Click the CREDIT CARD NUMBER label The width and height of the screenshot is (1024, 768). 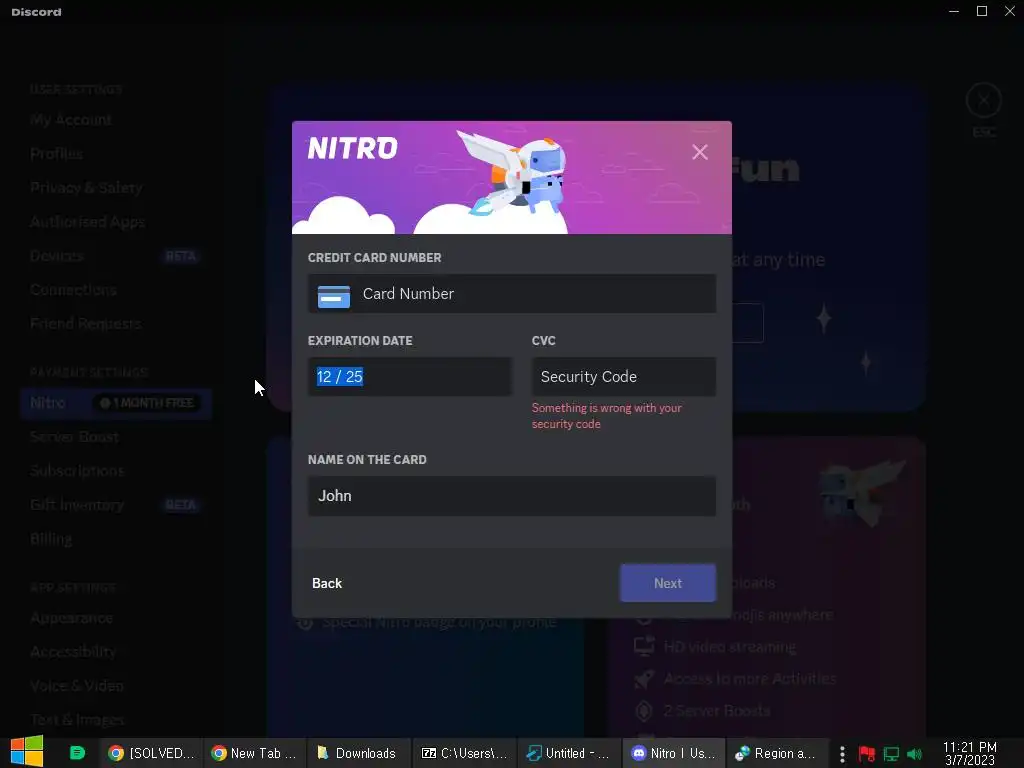[x=374, y=258]
